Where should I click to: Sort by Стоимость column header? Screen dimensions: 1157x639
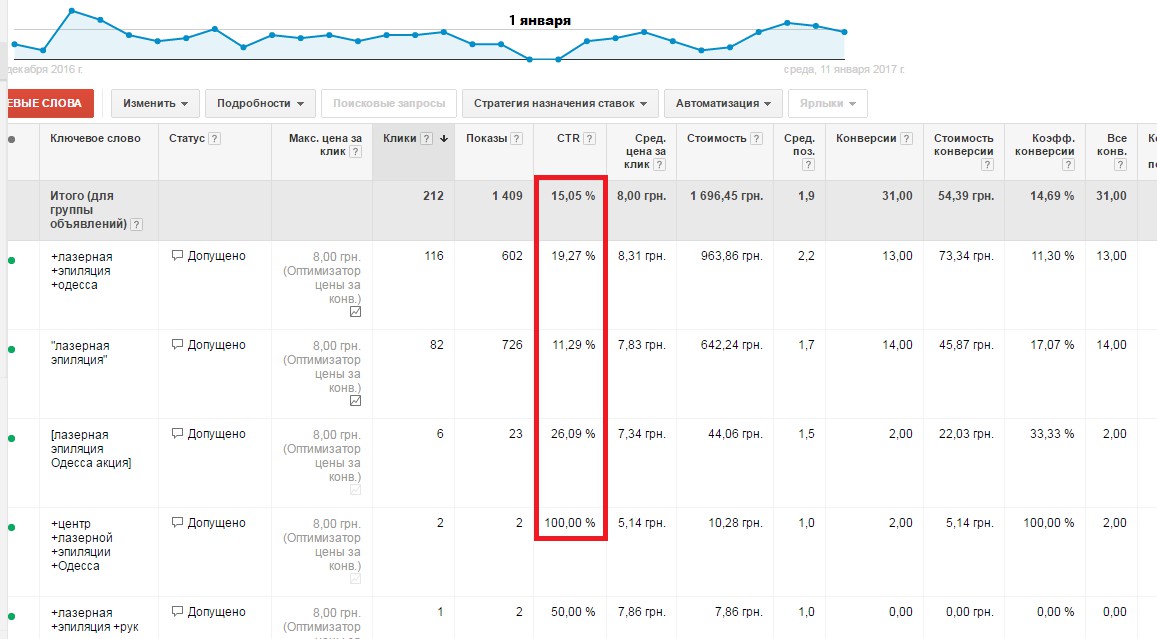point(716,138)
